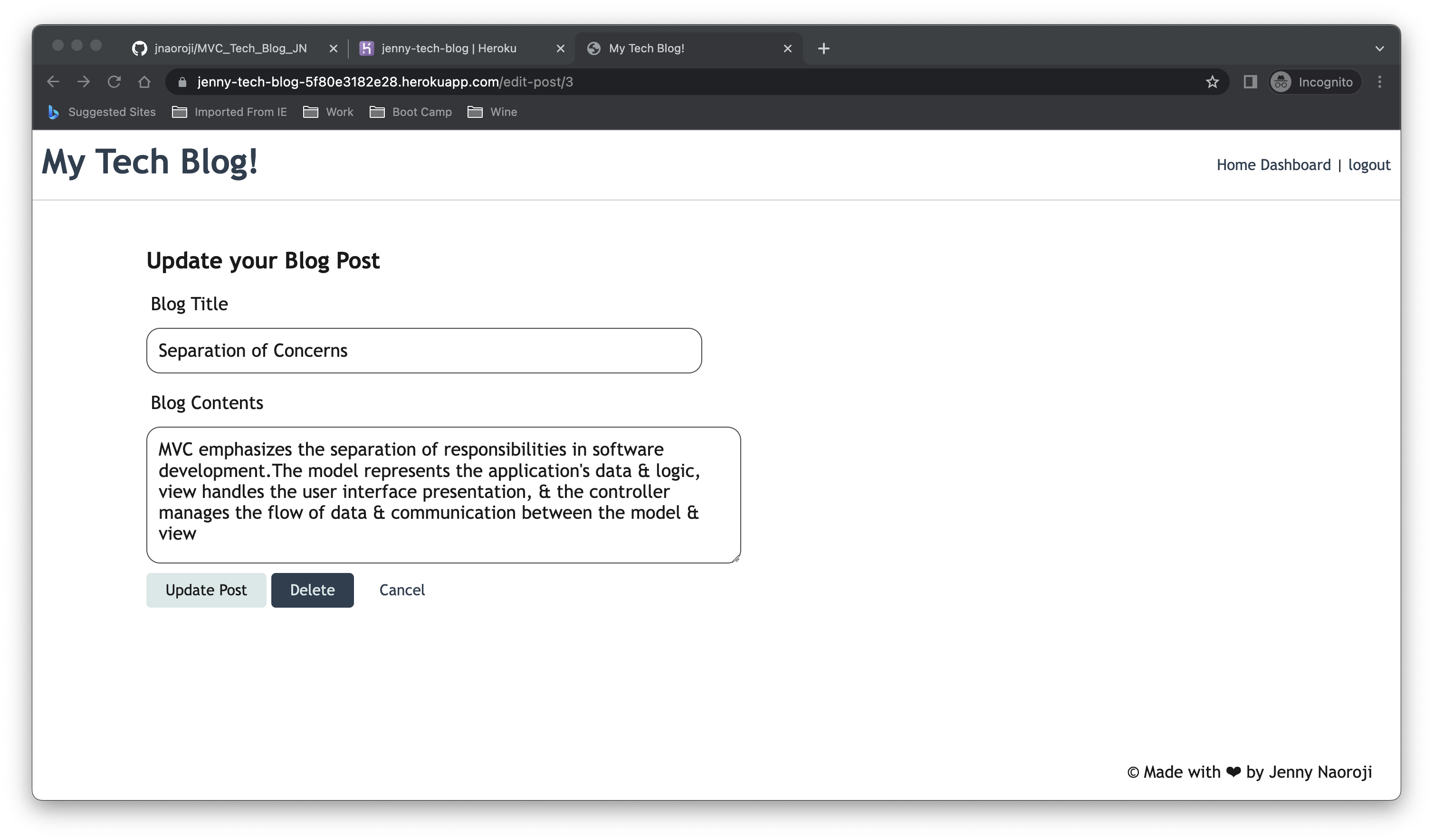Viewport: 1433px width, 840px height.
Task: Go to the browser home page
Action: tap(144, 82)
